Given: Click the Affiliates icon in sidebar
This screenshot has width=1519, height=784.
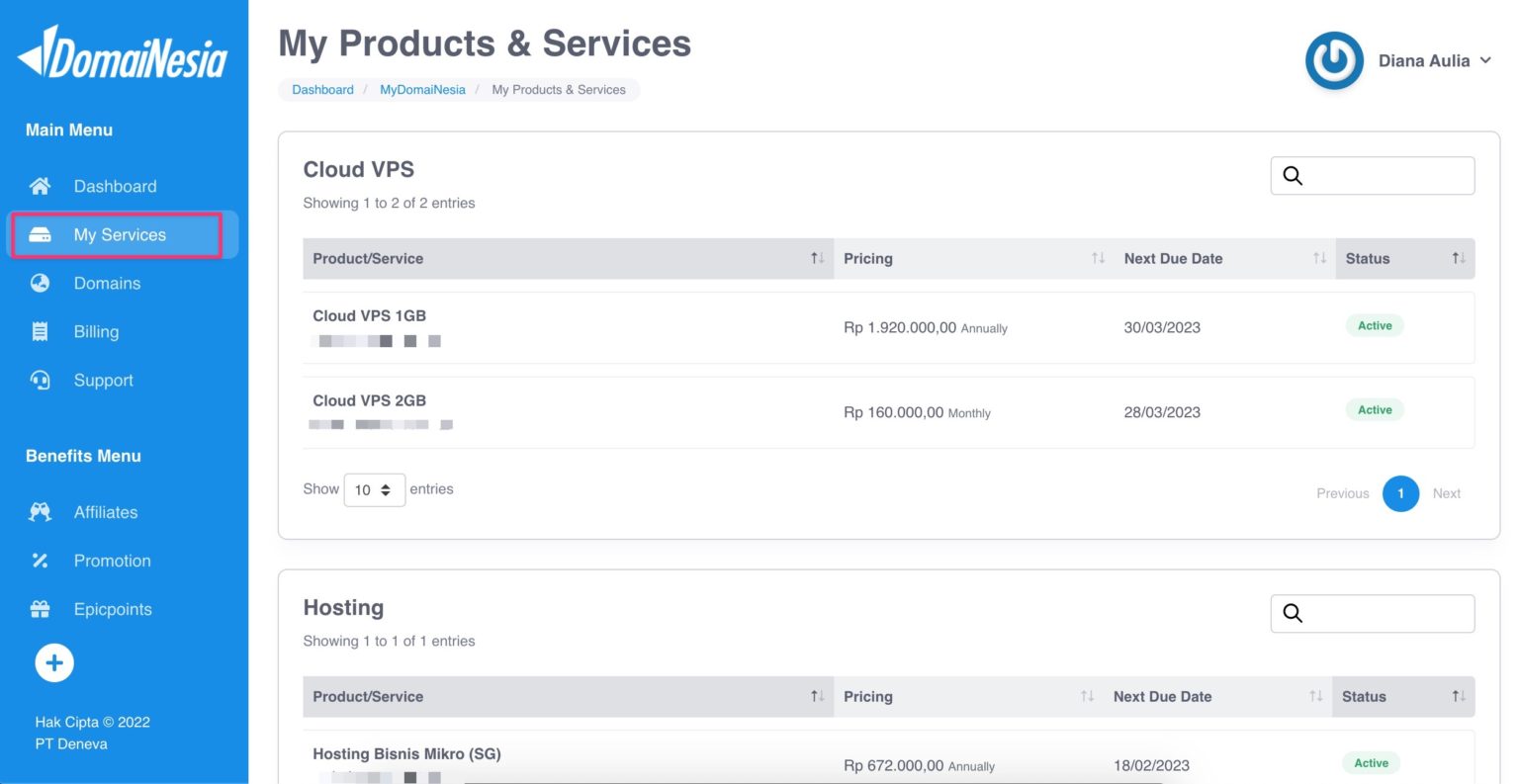Looking at the screenshot, I should [x=40, y=512].
